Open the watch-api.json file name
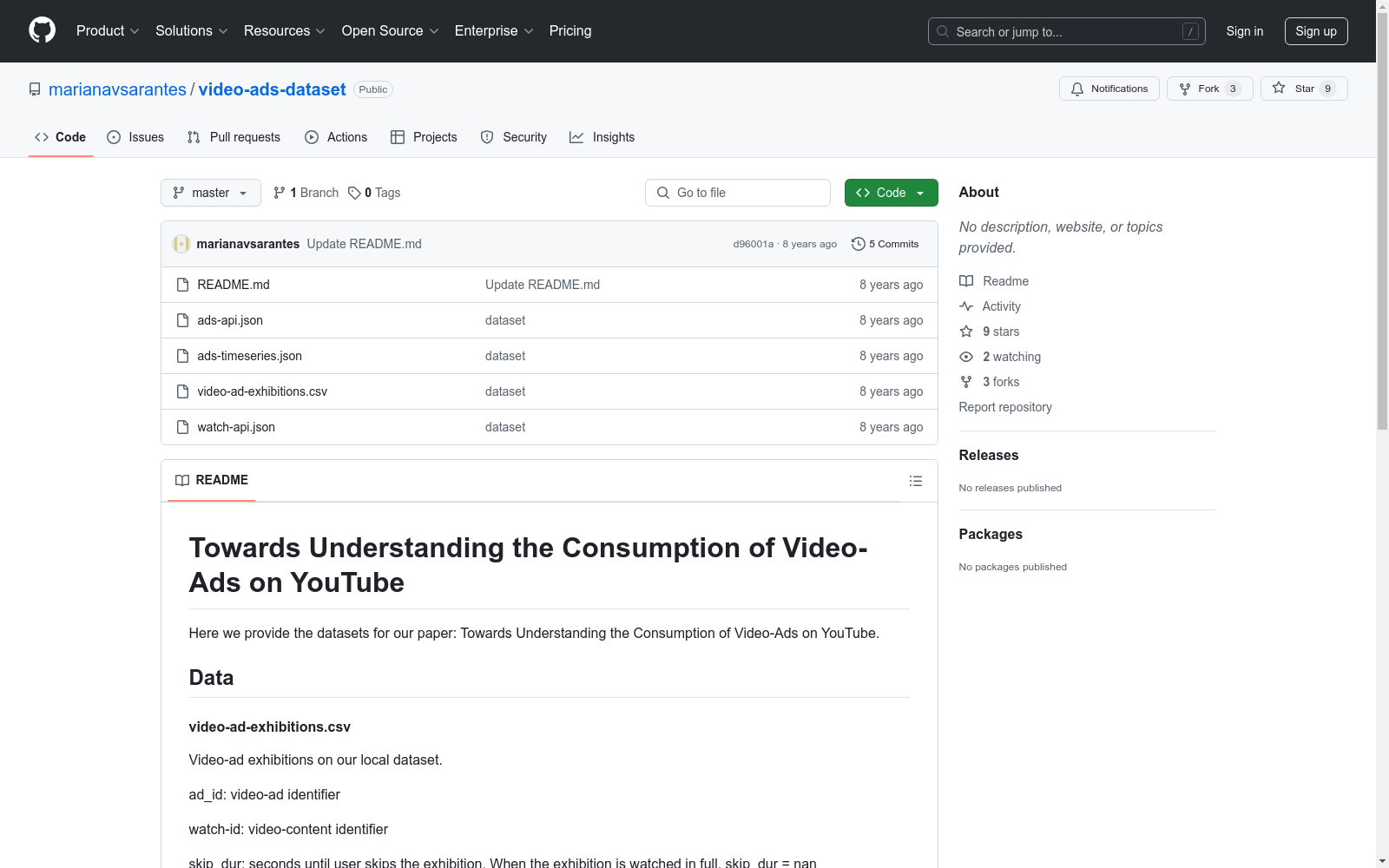The width and height of the screenshot is (1389, 868). pos(236,427)
